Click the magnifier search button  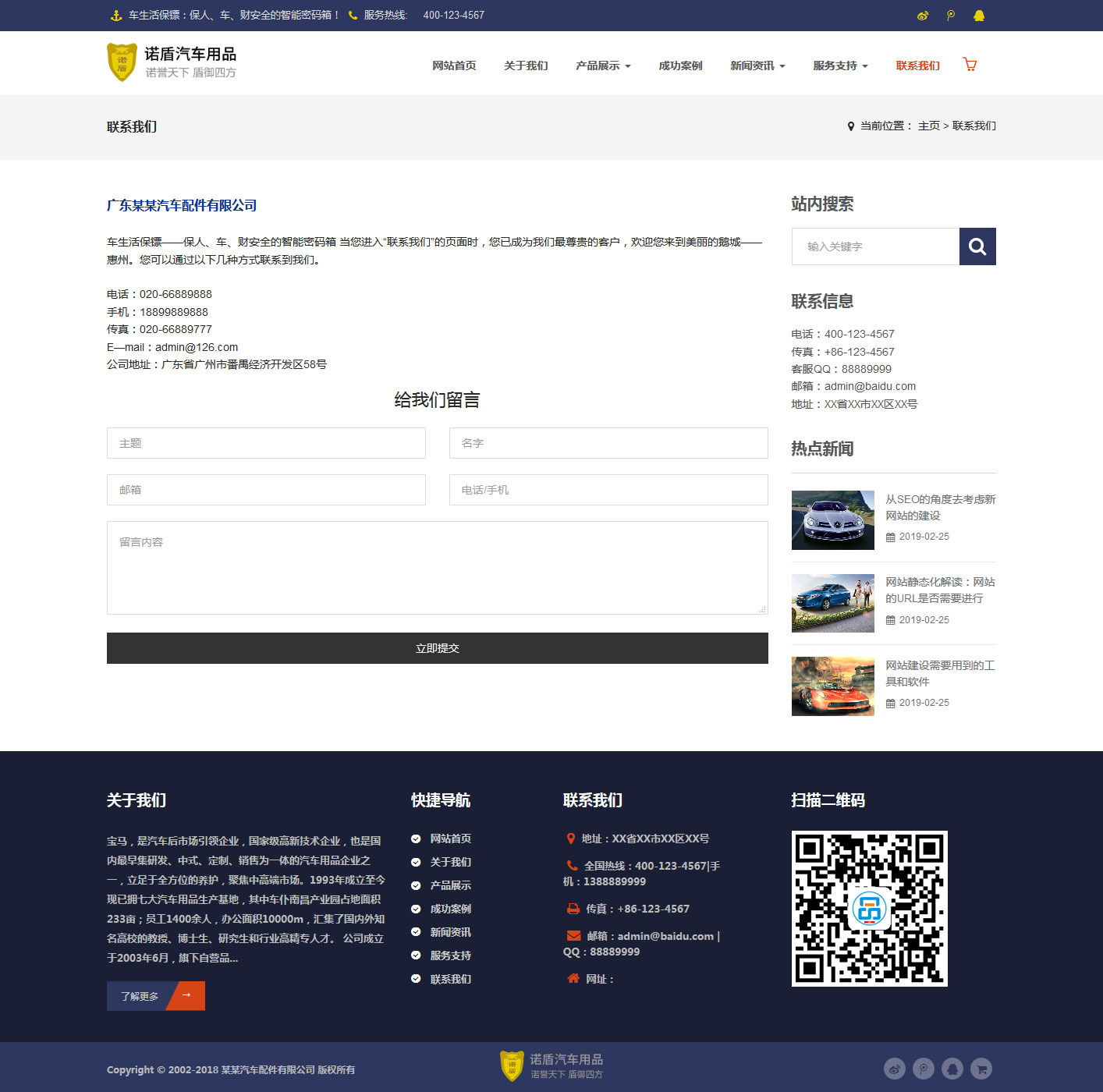[977, 246]
